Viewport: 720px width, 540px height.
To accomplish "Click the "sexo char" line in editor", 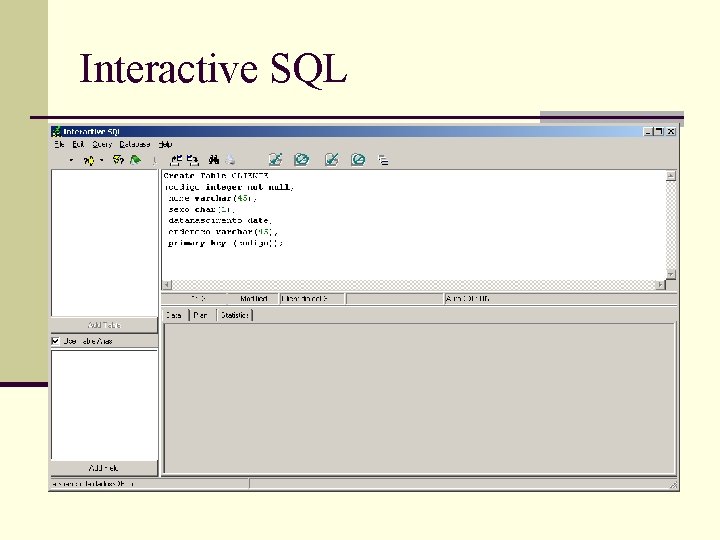I will tap(201, 209).
